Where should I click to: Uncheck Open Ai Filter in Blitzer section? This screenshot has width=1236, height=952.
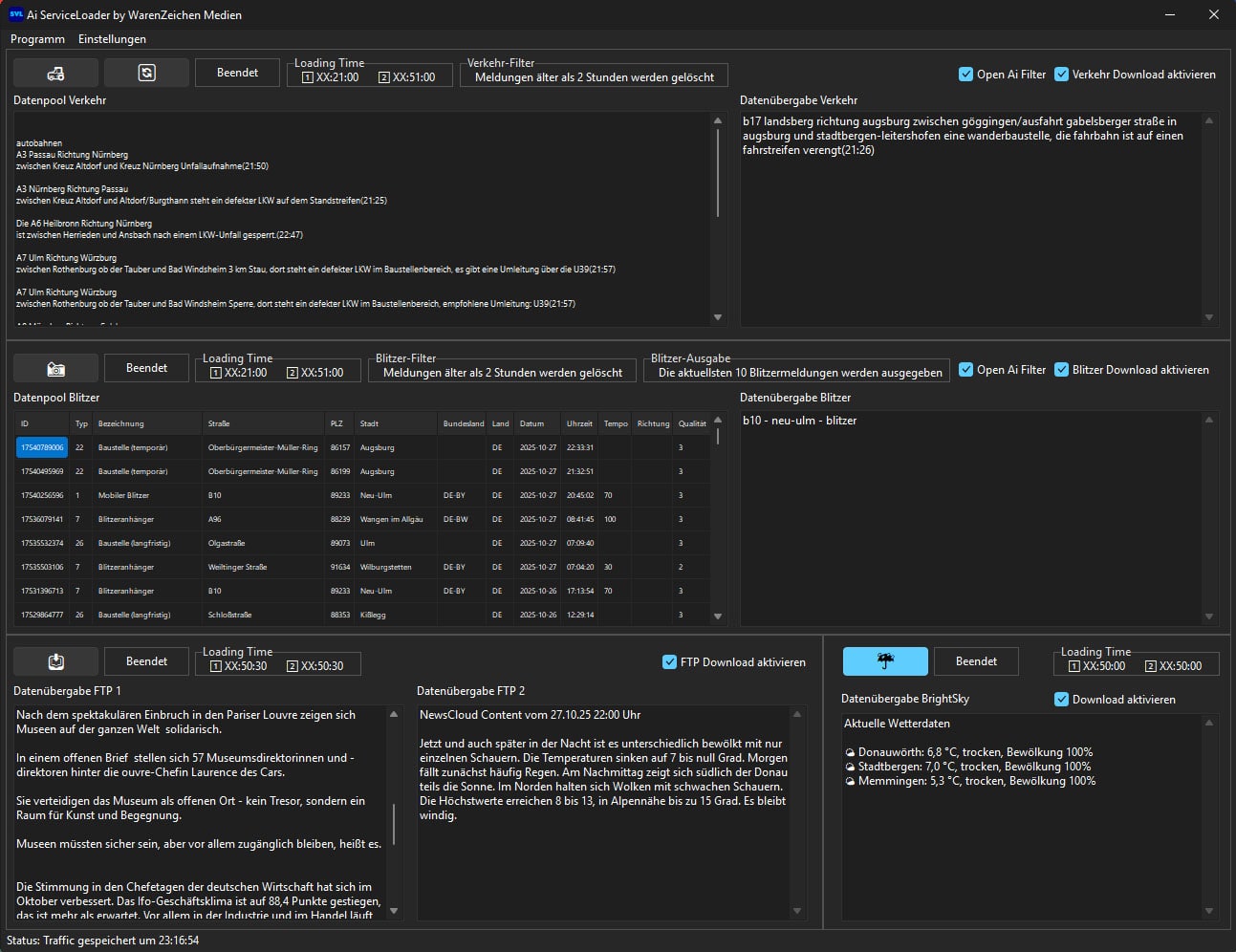pos(965,370)
